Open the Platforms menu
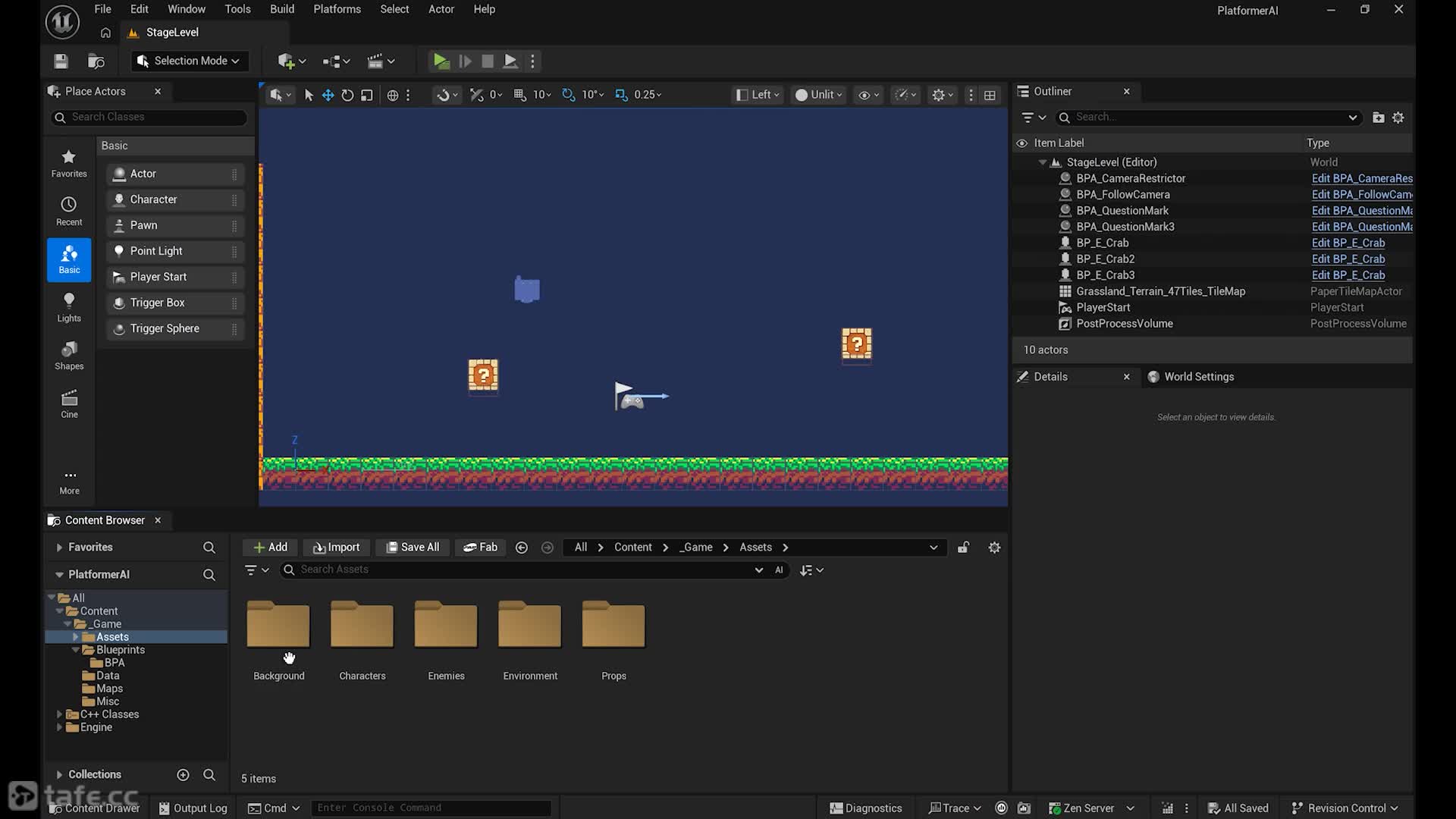The width and height of the screenshot is (1456, 819). pos(337,9)
